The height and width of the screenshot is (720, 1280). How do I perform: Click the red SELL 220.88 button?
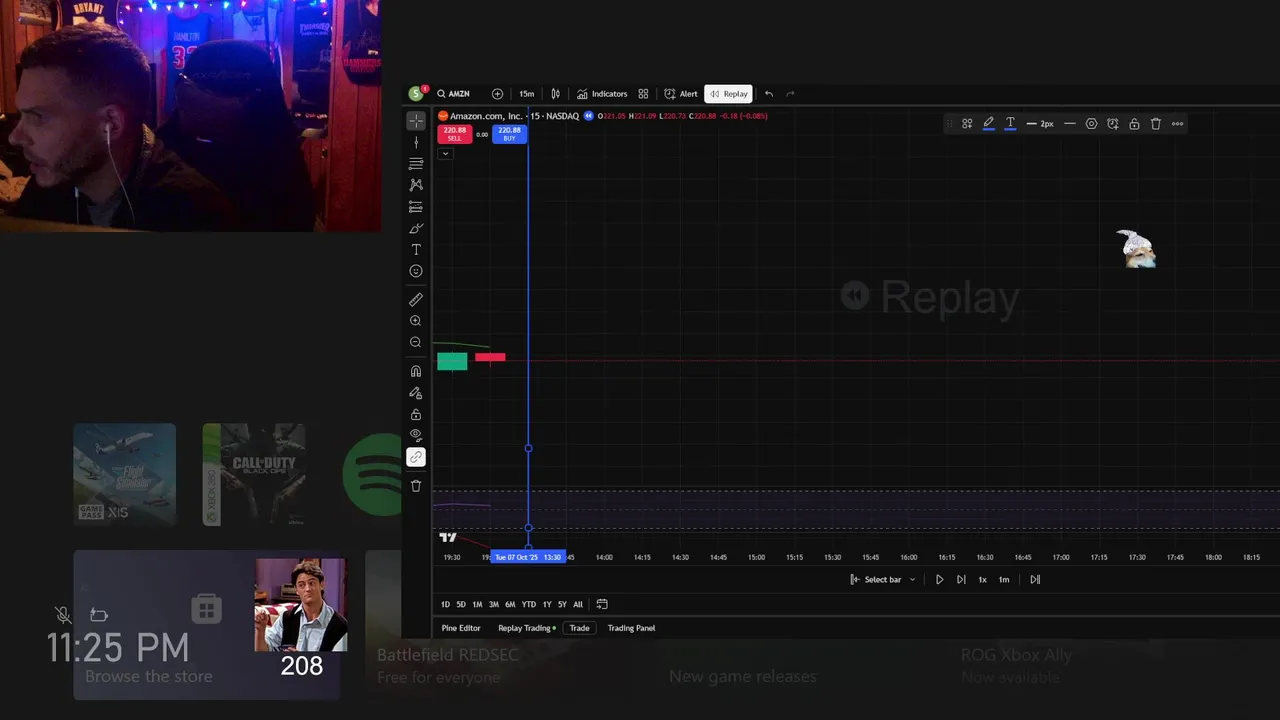pyautogui.click(x=454, y=134)
